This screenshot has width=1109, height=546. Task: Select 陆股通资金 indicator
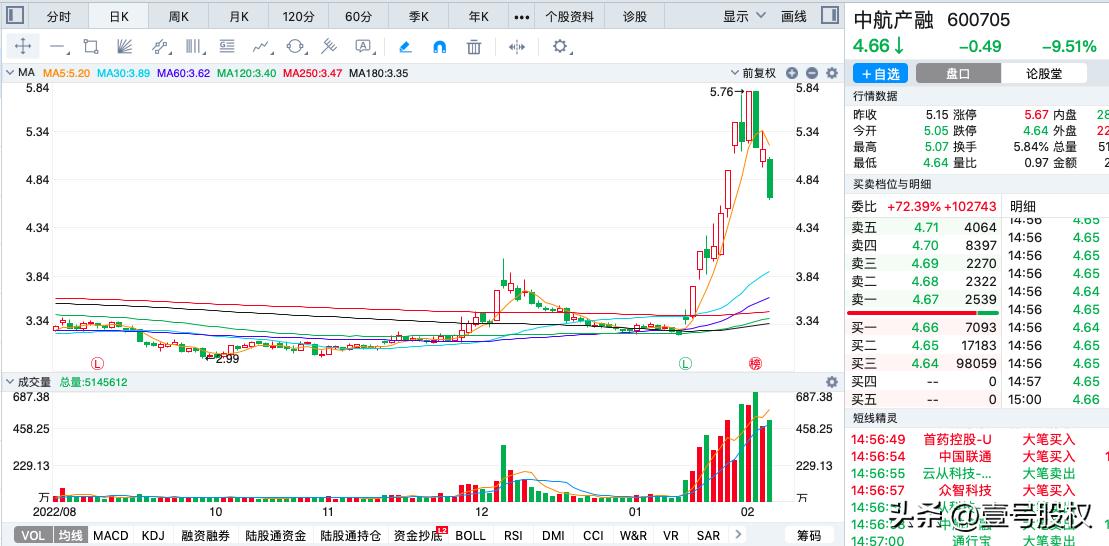click(276, 535)
